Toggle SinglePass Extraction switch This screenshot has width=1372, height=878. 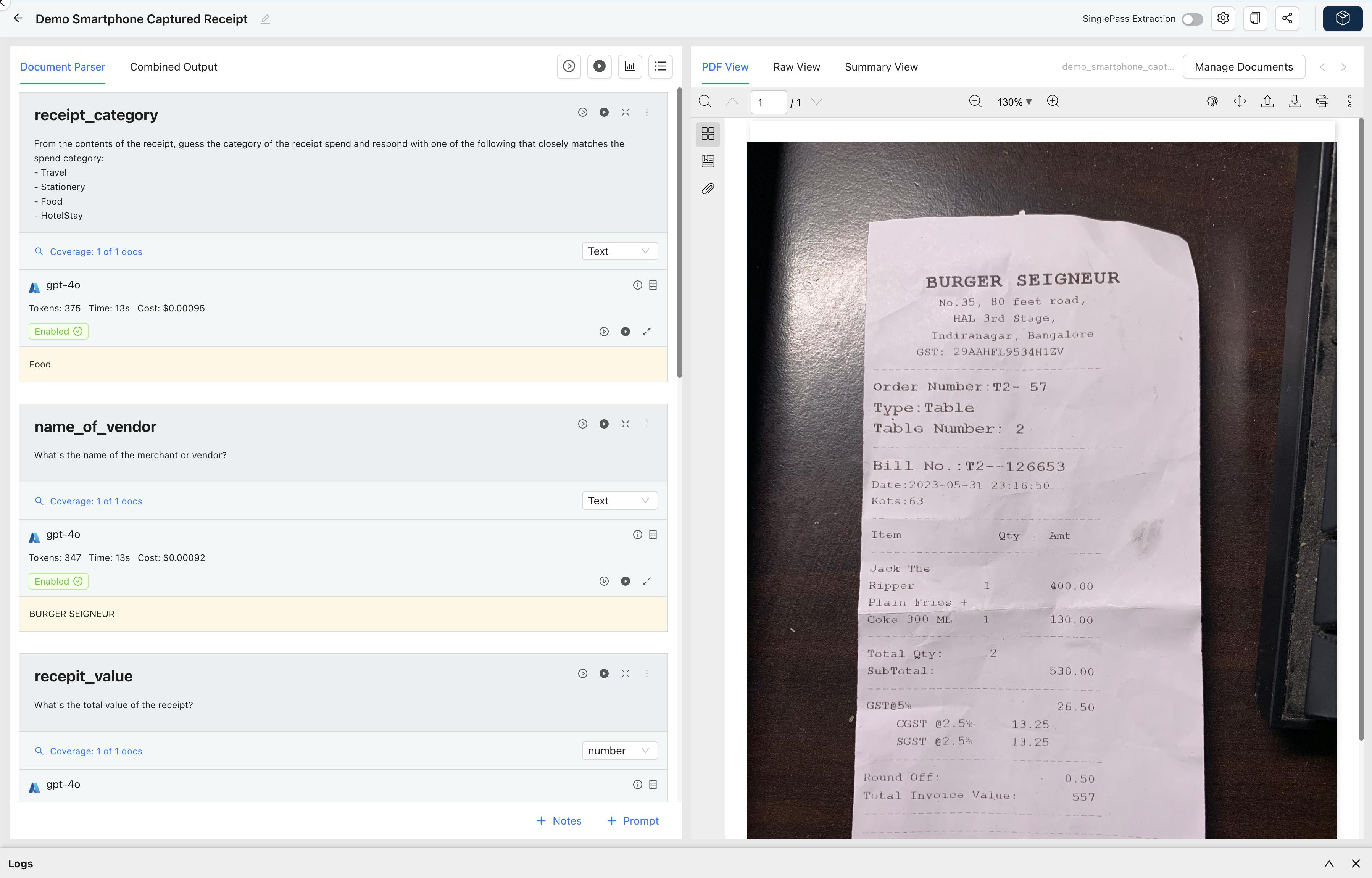pos(1192,19)
